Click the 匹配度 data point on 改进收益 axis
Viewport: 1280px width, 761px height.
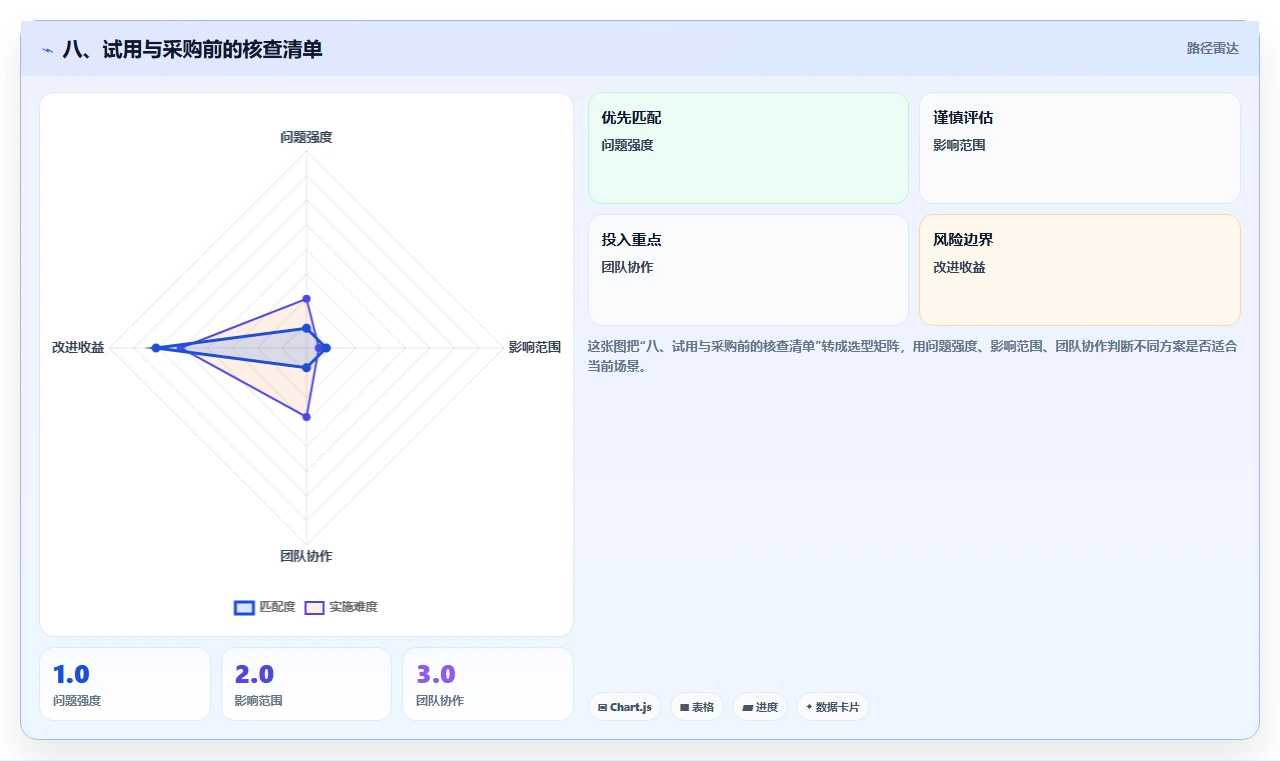(x=155, y=348)
